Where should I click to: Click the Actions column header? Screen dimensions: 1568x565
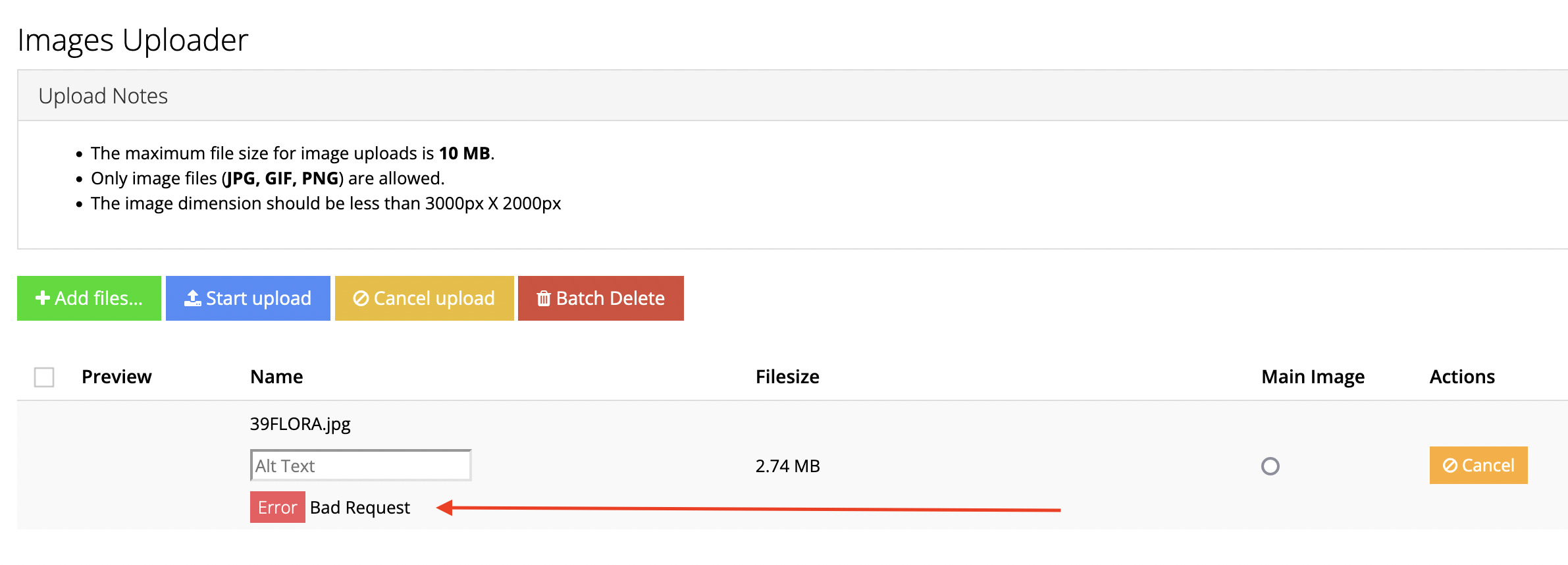point(1462,377)
